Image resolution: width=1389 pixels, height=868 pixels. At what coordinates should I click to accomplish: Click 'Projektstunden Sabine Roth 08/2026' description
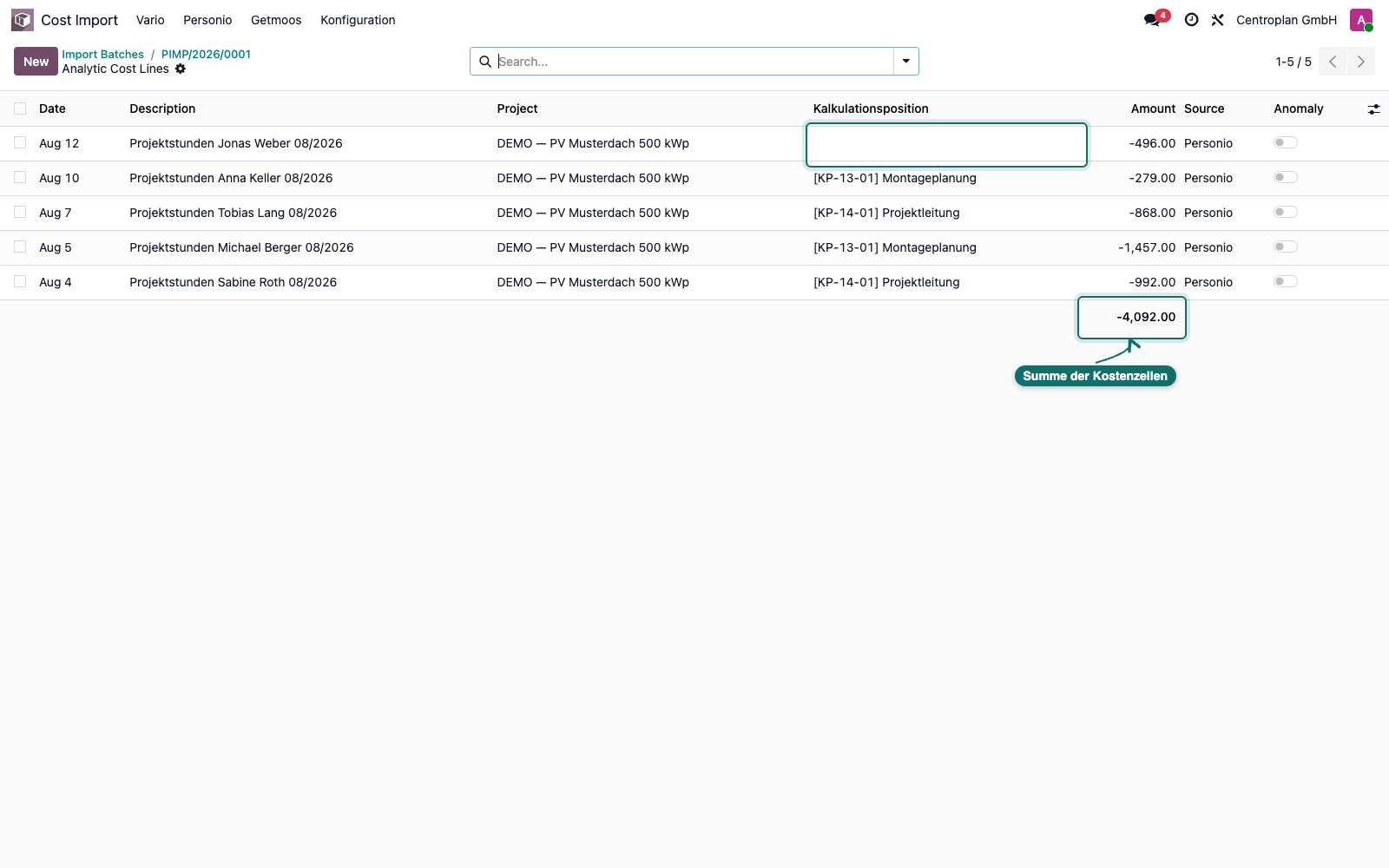pyautogui.click(x=233, y=282)
